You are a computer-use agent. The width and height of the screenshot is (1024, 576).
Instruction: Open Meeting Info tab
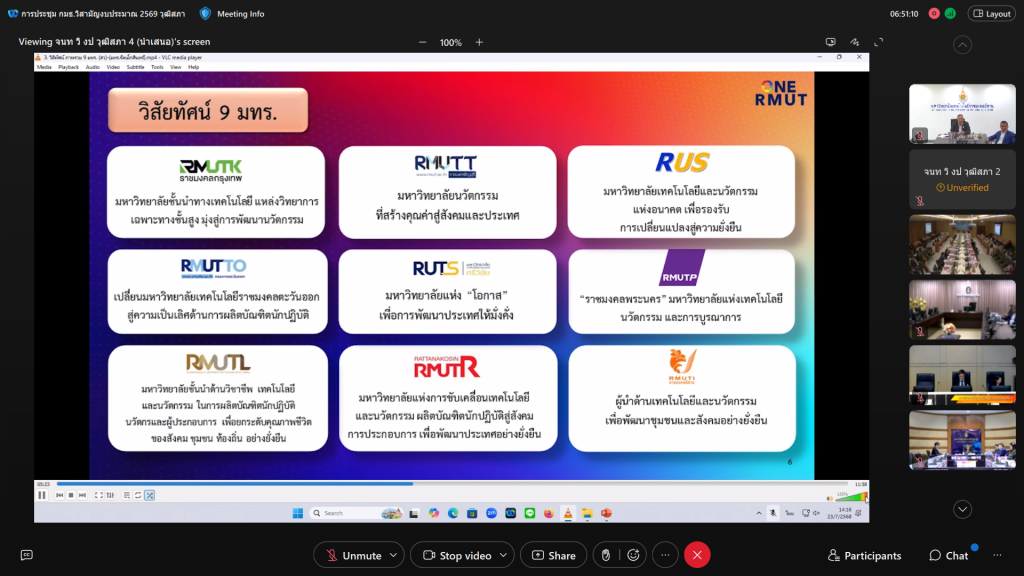[x=232, y=14]
